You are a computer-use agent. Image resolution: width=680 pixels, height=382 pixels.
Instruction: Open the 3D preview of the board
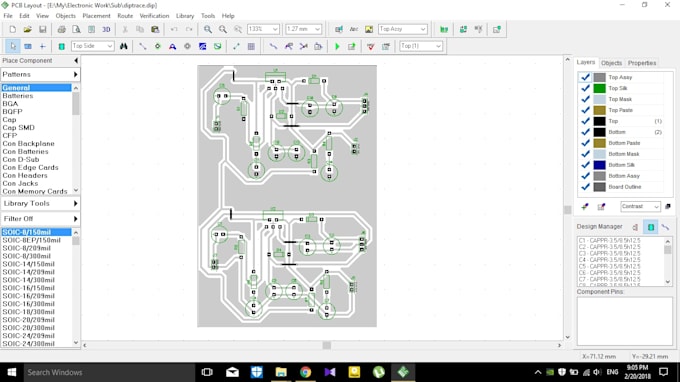point(106,29)
